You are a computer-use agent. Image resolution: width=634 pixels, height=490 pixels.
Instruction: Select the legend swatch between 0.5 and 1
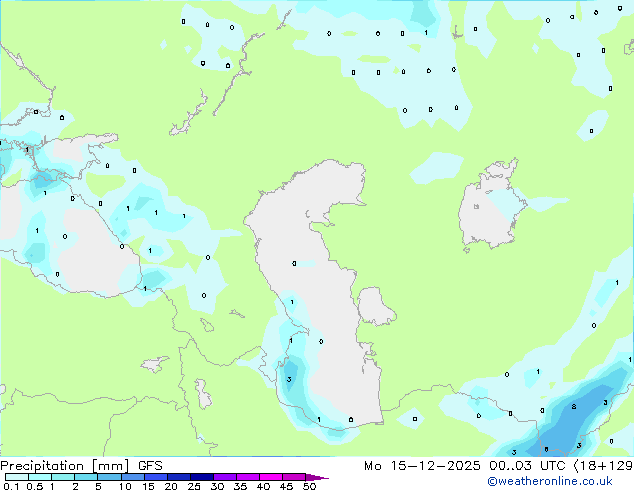pos(40,477)
